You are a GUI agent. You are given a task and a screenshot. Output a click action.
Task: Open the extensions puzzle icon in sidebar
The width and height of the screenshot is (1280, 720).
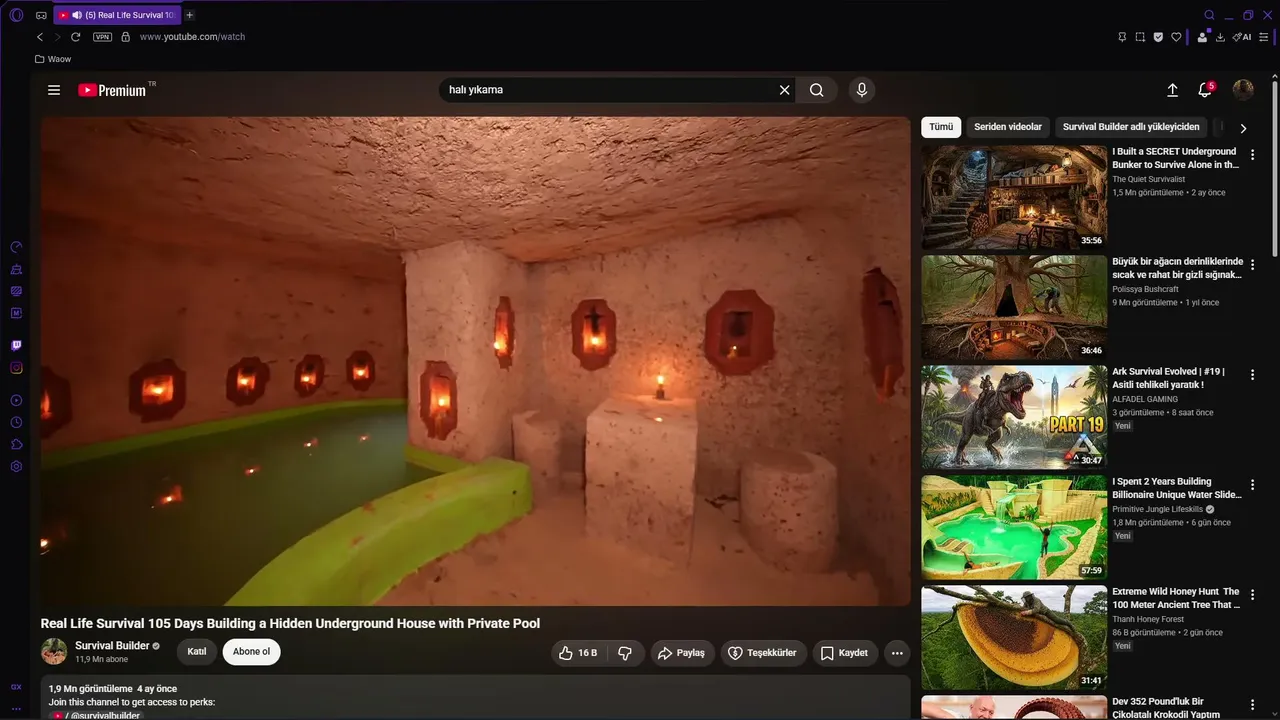(x=16, y=444)
